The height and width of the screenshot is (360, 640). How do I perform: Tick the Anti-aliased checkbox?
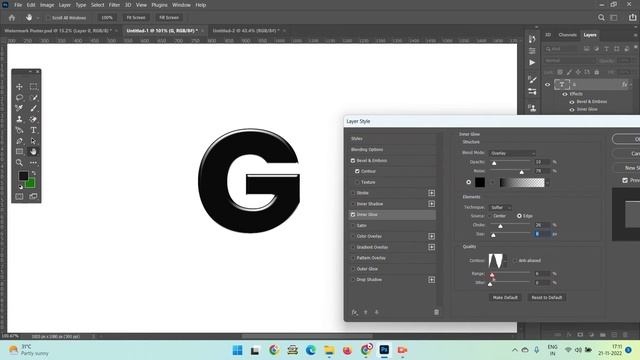point(515,260)
